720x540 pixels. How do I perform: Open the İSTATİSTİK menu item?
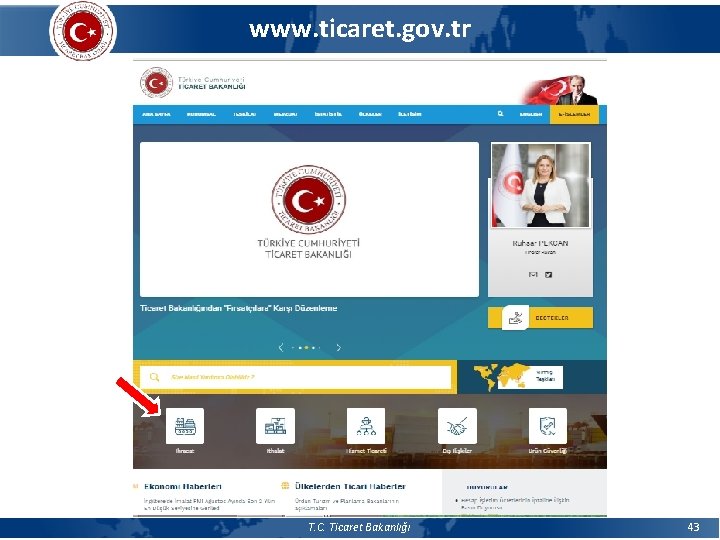328,114
